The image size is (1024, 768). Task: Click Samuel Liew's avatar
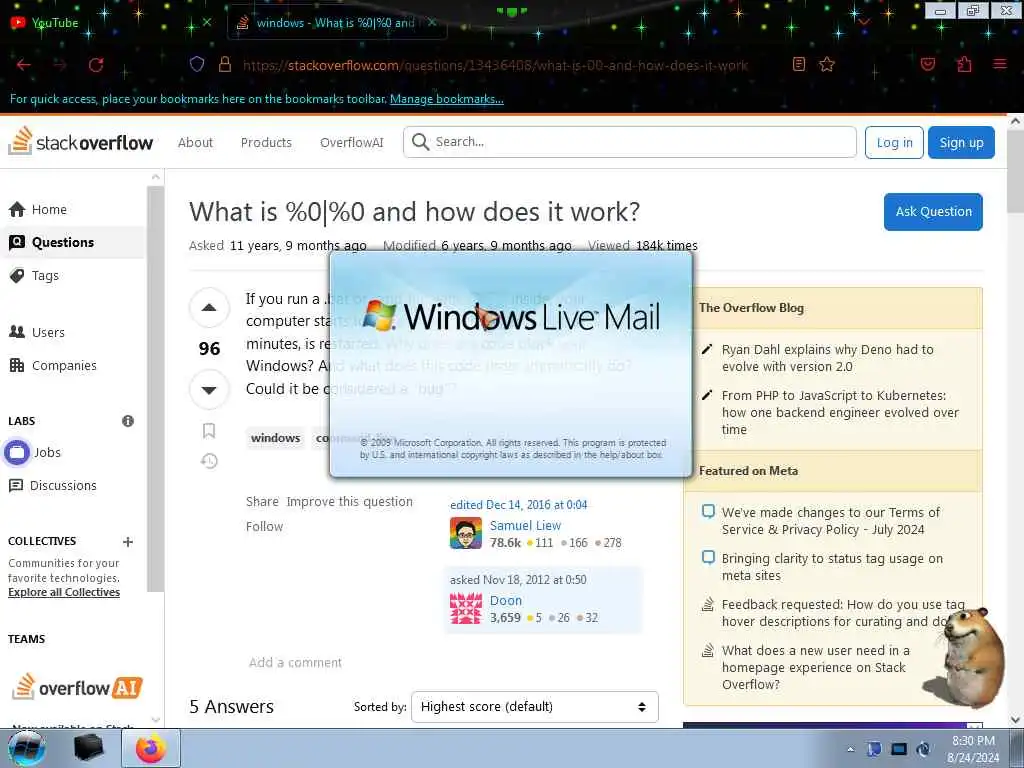[466, 534]
